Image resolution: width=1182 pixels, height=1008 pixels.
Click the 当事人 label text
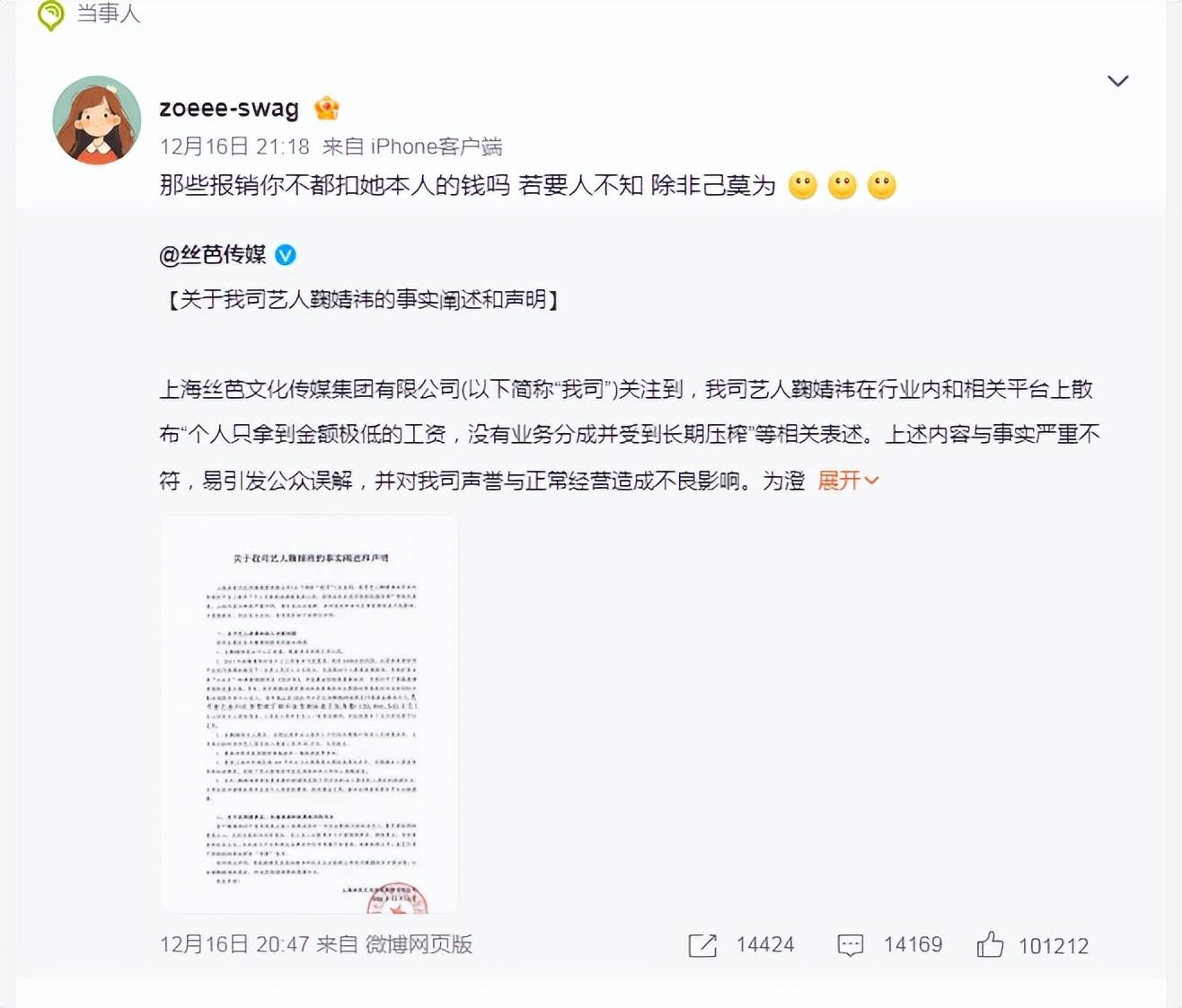pos(109,13)
